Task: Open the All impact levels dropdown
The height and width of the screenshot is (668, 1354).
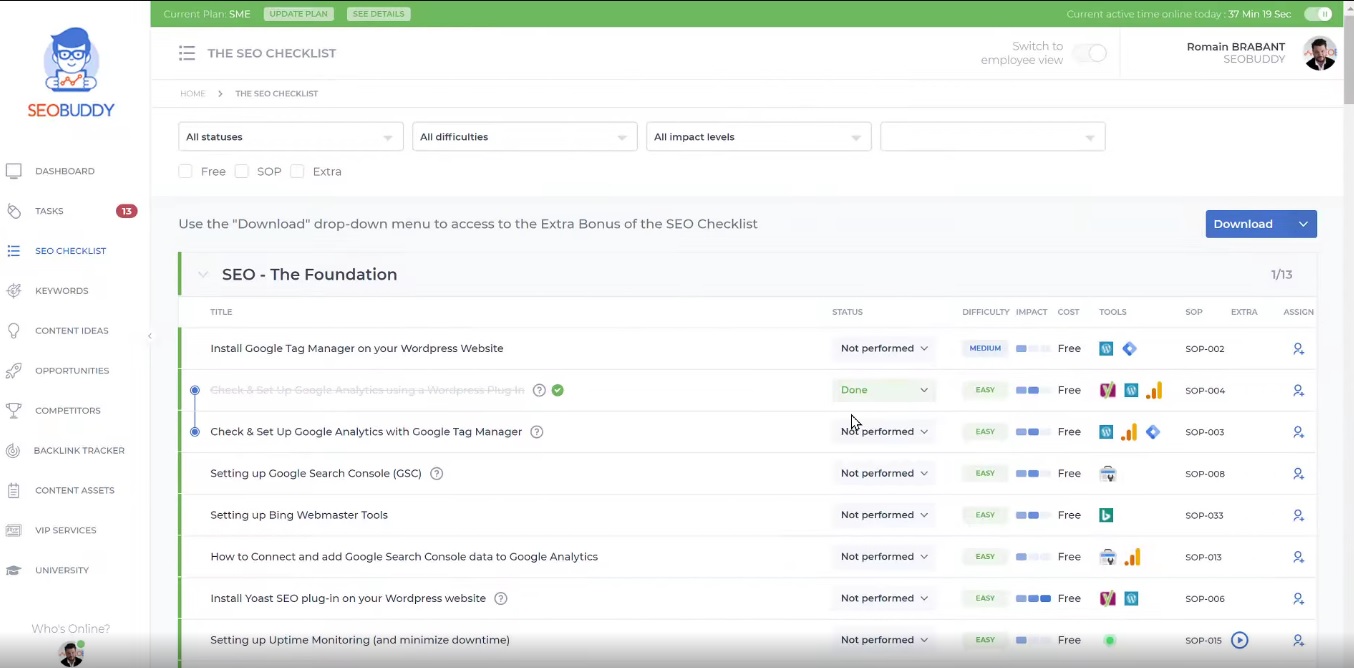Action: (x=759, y=137)
